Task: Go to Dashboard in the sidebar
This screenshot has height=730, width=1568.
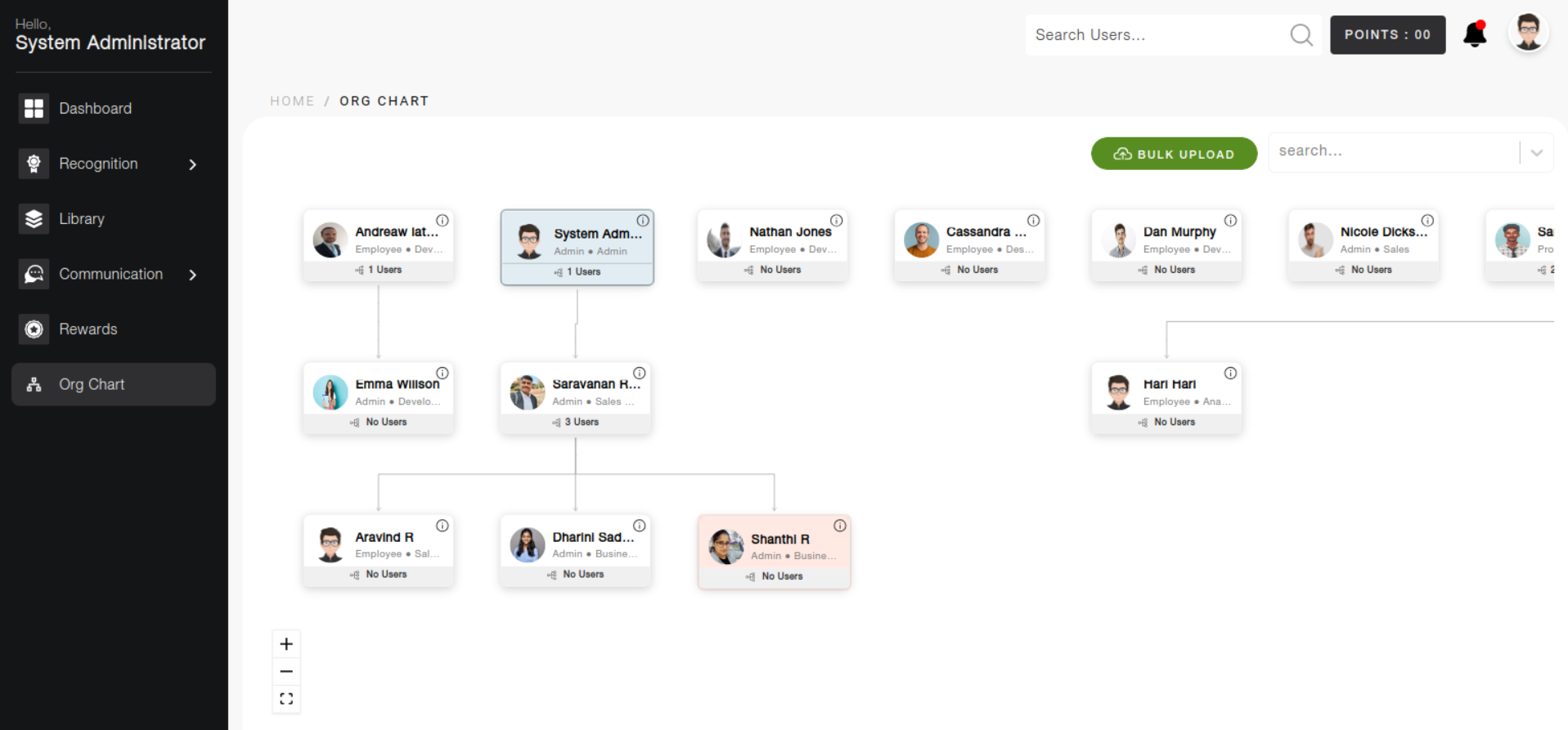Action: [x=95, y=109]
